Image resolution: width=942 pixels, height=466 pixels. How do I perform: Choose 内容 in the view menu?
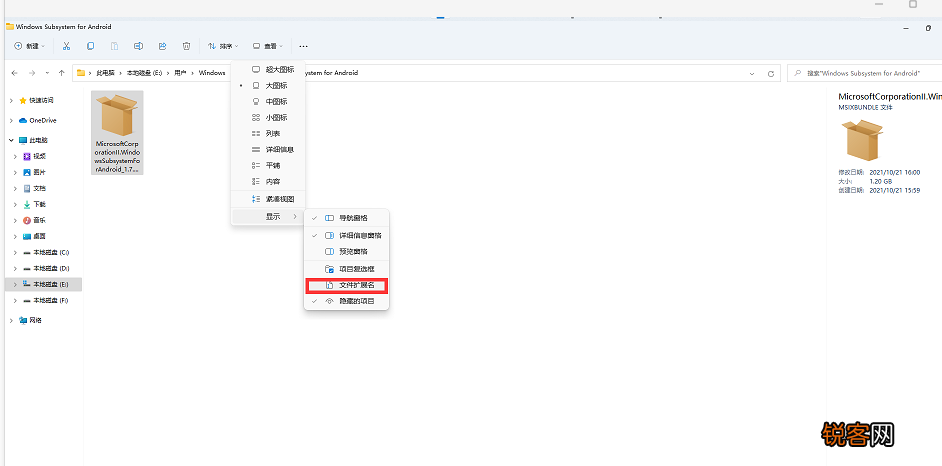268,181
